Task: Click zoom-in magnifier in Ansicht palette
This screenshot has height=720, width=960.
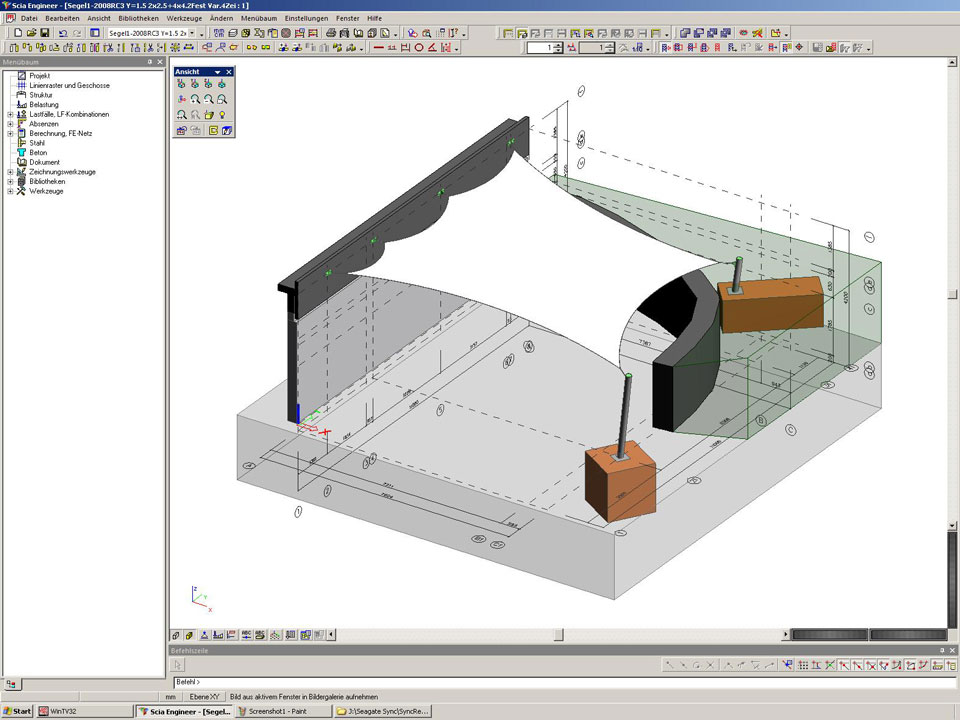Action: (x=194, y=100)
